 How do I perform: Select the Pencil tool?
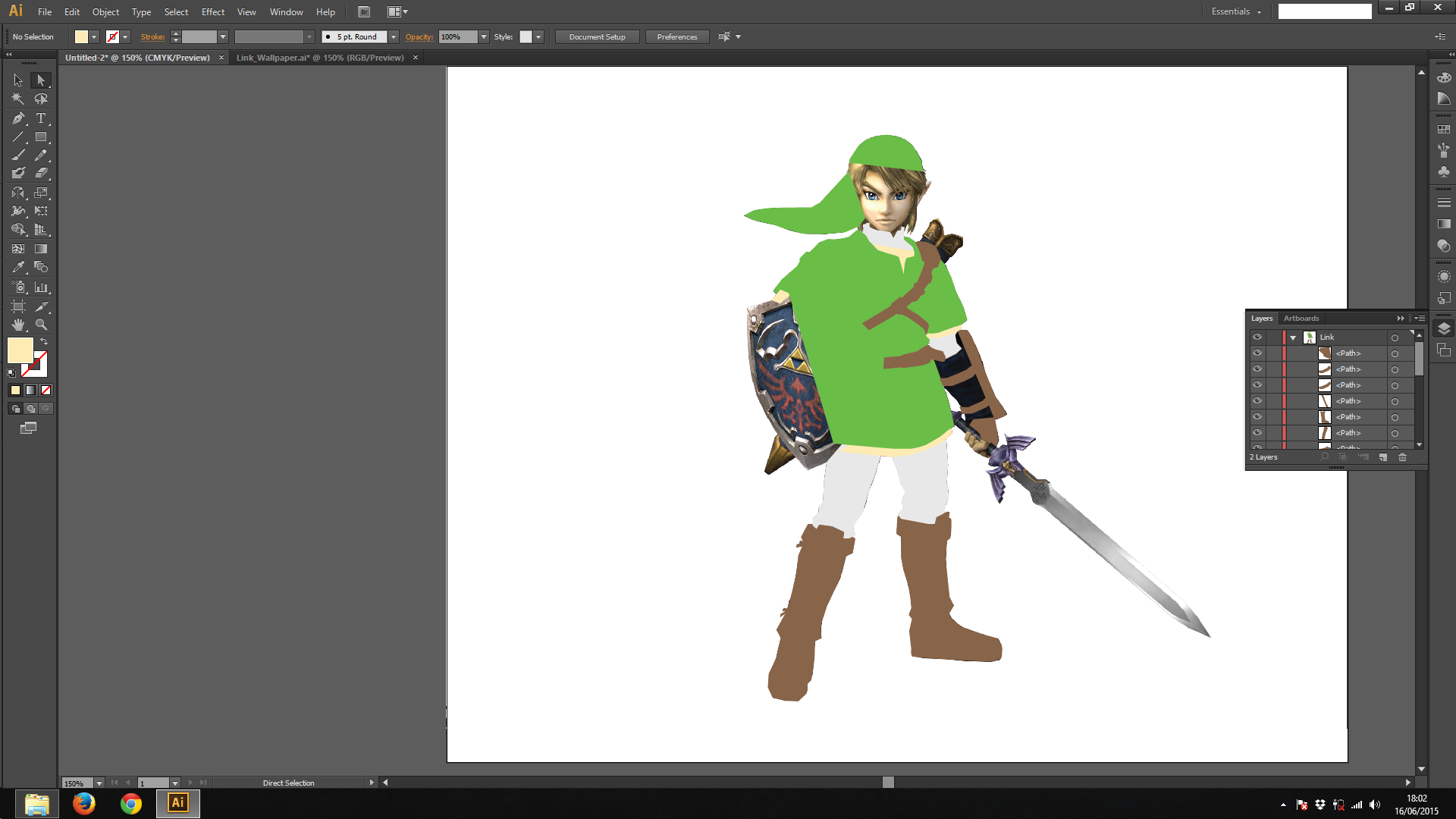[41, 155]
